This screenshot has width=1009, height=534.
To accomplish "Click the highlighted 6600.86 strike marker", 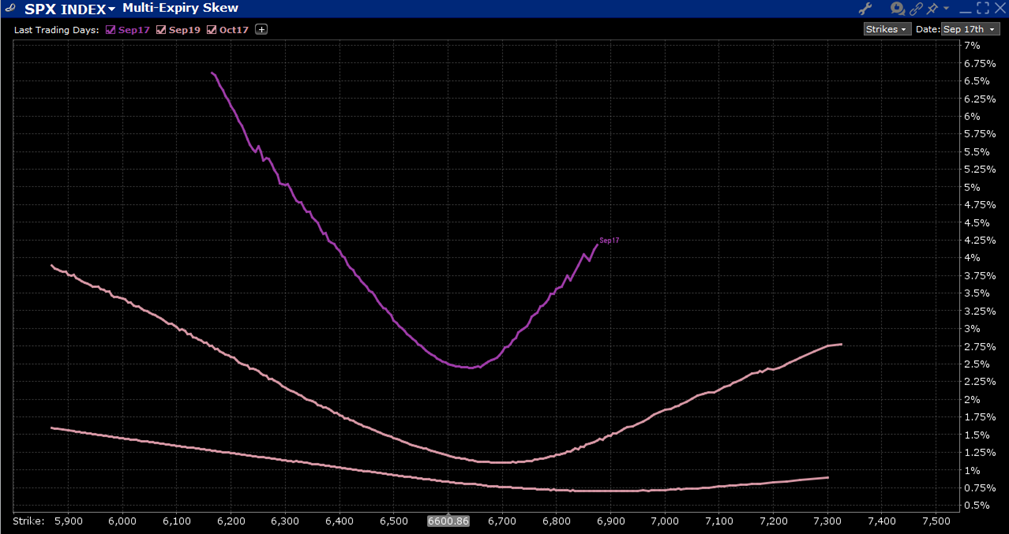I will (450, 520).
